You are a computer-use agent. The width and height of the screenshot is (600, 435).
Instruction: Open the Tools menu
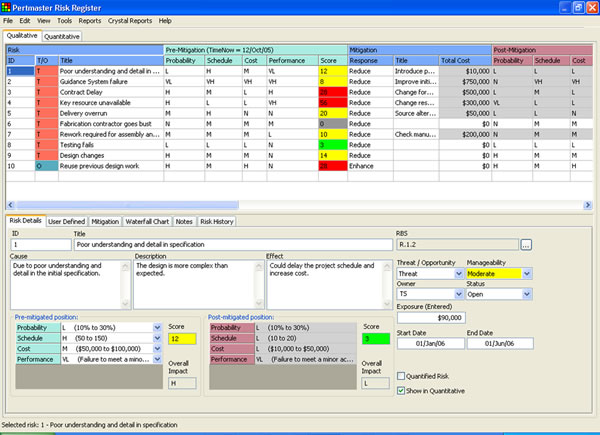click(64, 20)
